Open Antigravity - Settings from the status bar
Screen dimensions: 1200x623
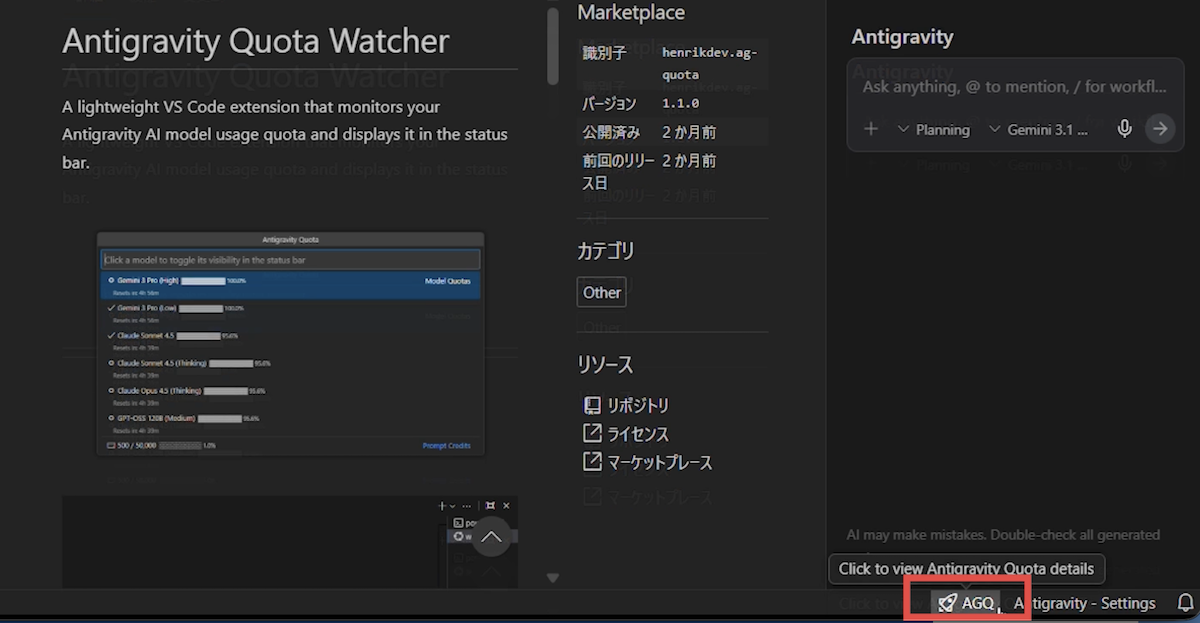coord(1084,603)
